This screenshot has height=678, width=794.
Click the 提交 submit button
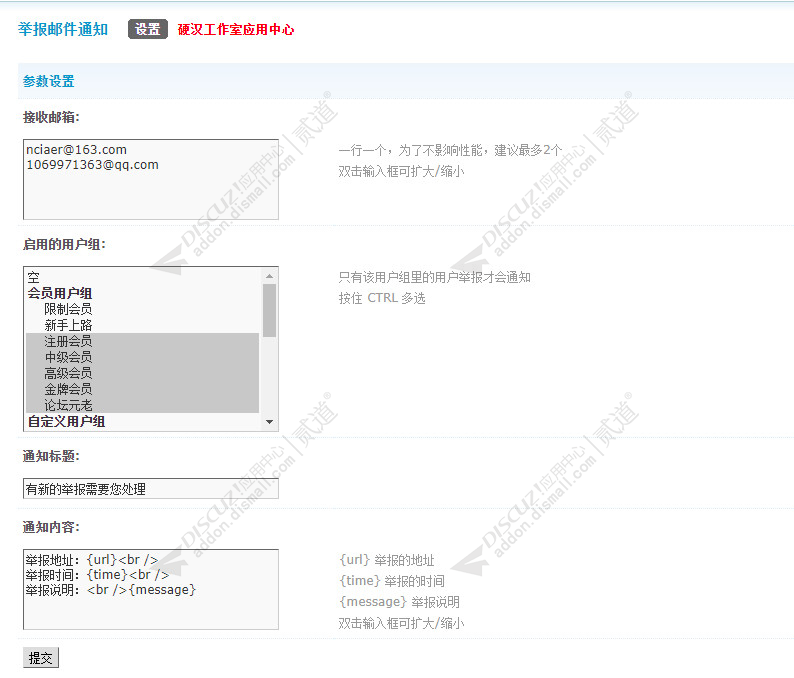[41, 658]
